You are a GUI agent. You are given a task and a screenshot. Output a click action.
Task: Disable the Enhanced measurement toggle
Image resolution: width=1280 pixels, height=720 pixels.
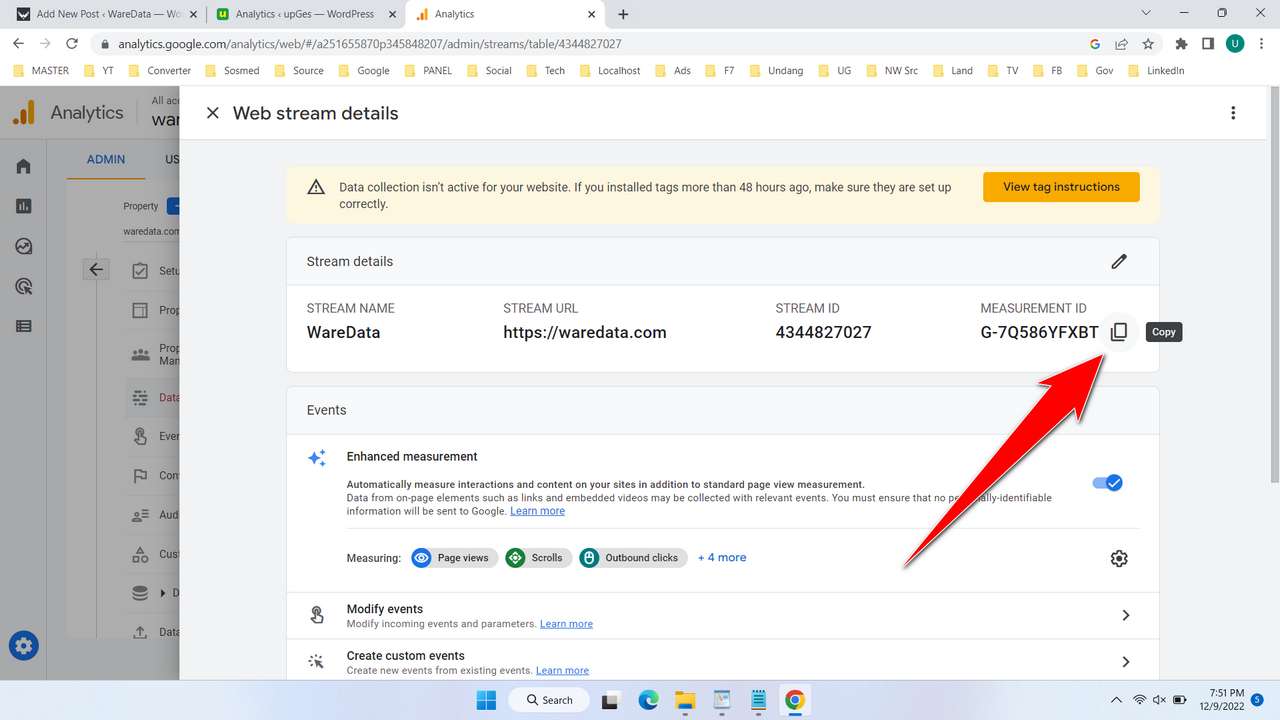point(1107,482)
